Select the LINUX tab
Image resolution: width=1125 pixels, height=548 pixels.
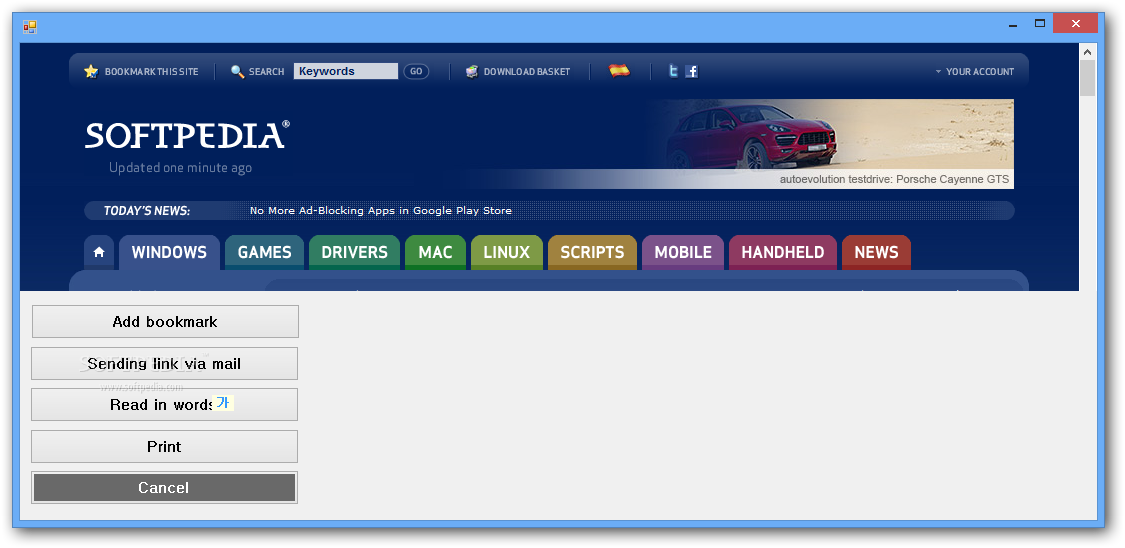(x=507, y=252)
